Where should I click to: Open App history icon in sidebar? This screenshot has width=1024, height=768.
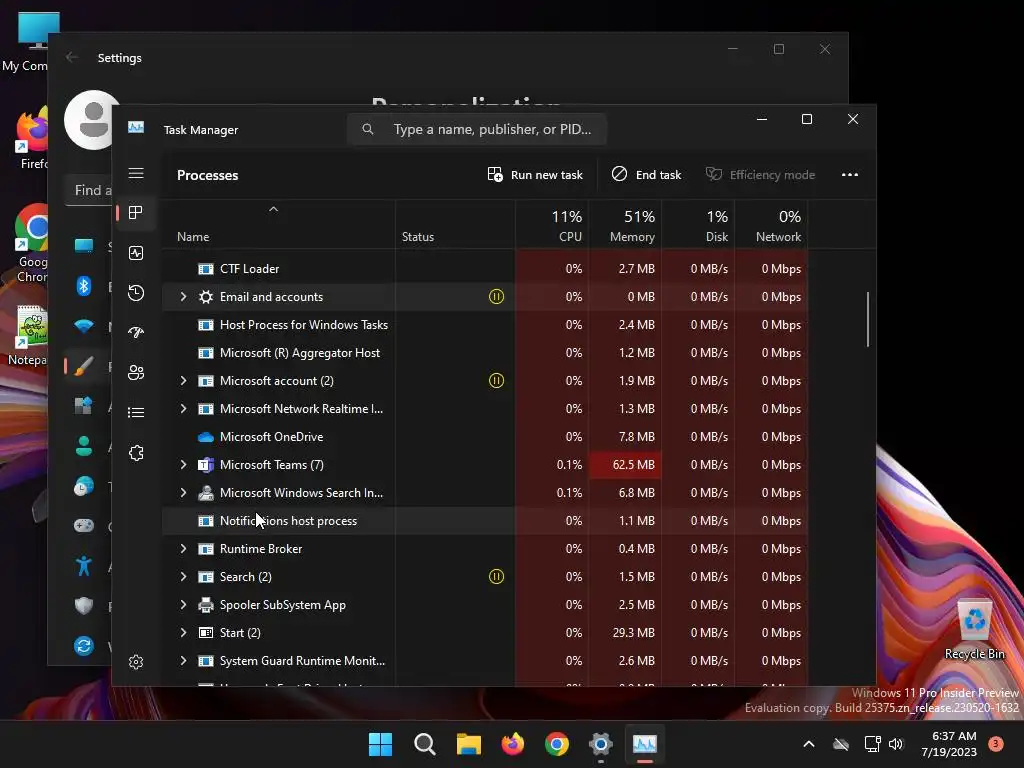click(x=136, y=293)
